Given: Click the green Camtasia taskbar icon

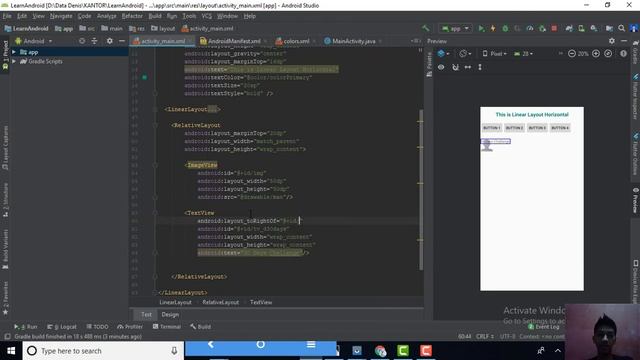Looking at the screenshot, I should tap(403, 351).
